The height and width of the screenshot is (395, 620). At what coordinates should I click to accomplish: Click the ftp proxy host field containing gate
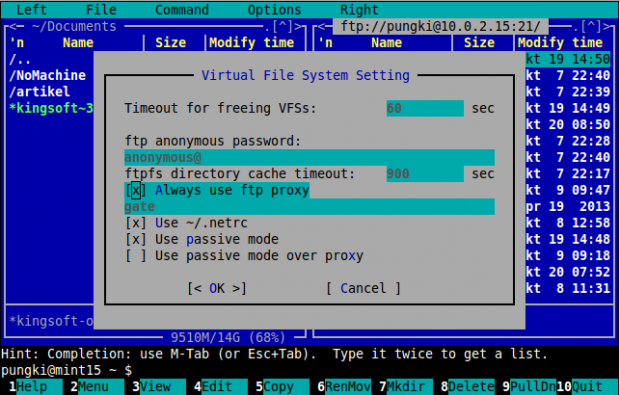[x=309, y=207]
